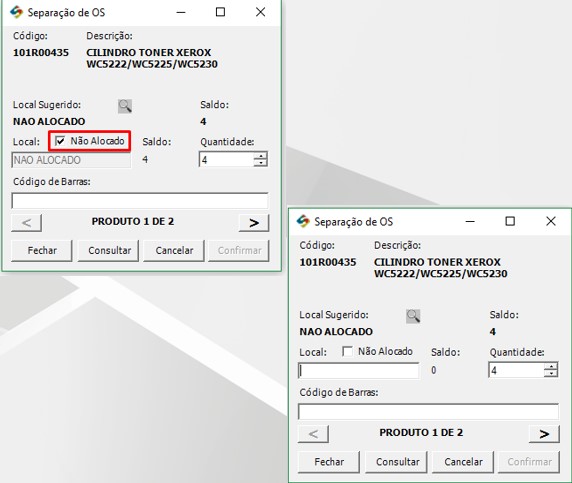Click previous product arrow in upper window
The image size is (572, 483).
pos(26,223)
